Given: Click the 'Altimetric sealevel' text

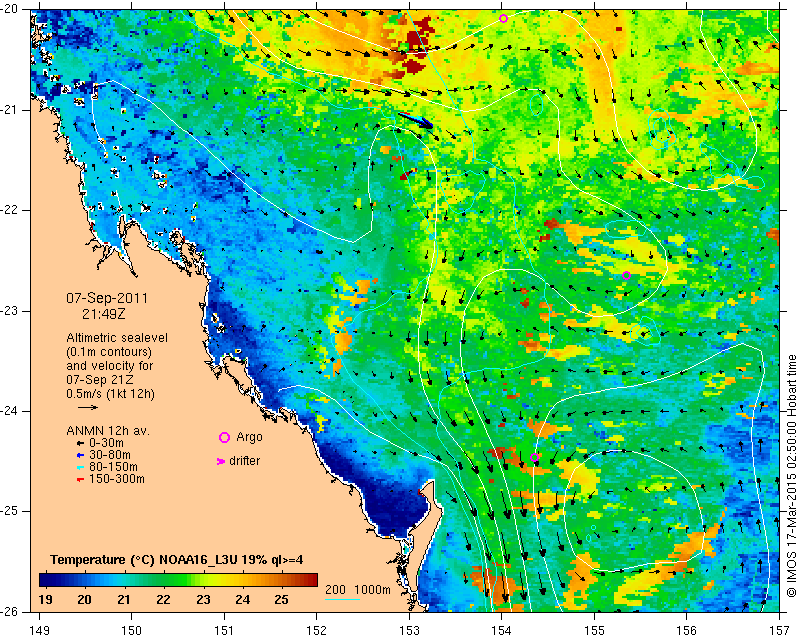Looking at the screenshot, I should click(117, 338).
